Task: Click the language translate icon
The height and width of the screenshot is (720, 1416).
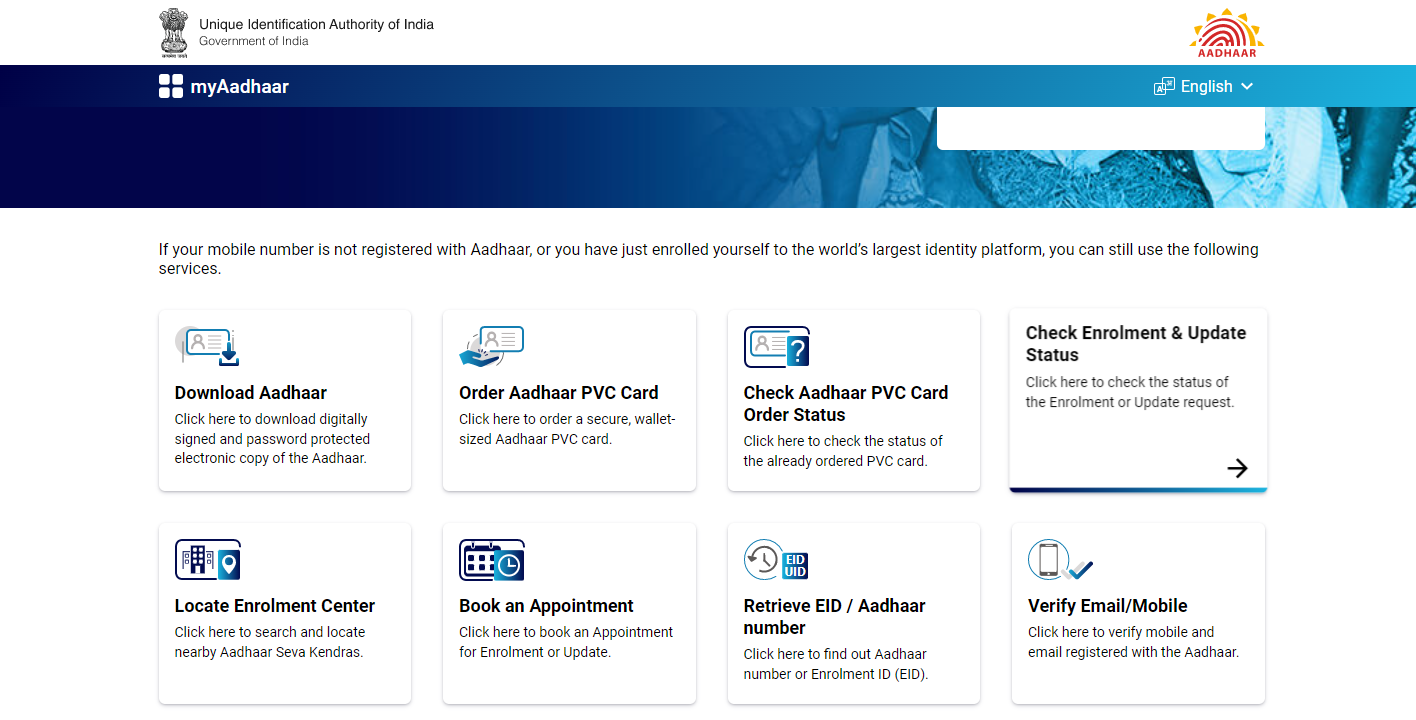Action: click(1164, 86)
